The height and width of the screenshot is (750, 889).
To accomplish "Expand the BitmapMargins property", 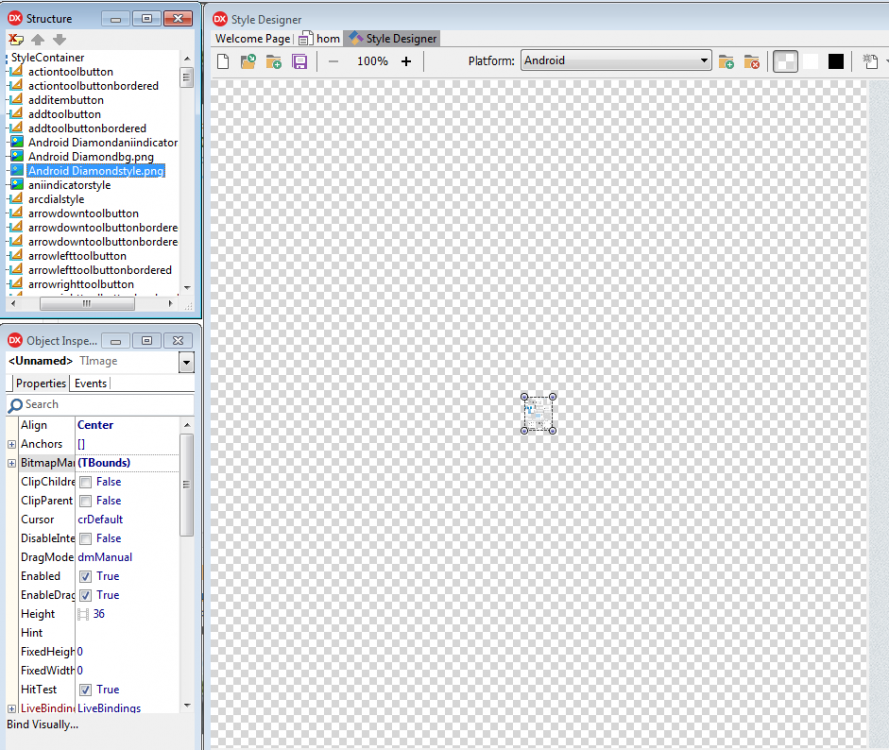I will pyautogui.click(x=12, y=463).
